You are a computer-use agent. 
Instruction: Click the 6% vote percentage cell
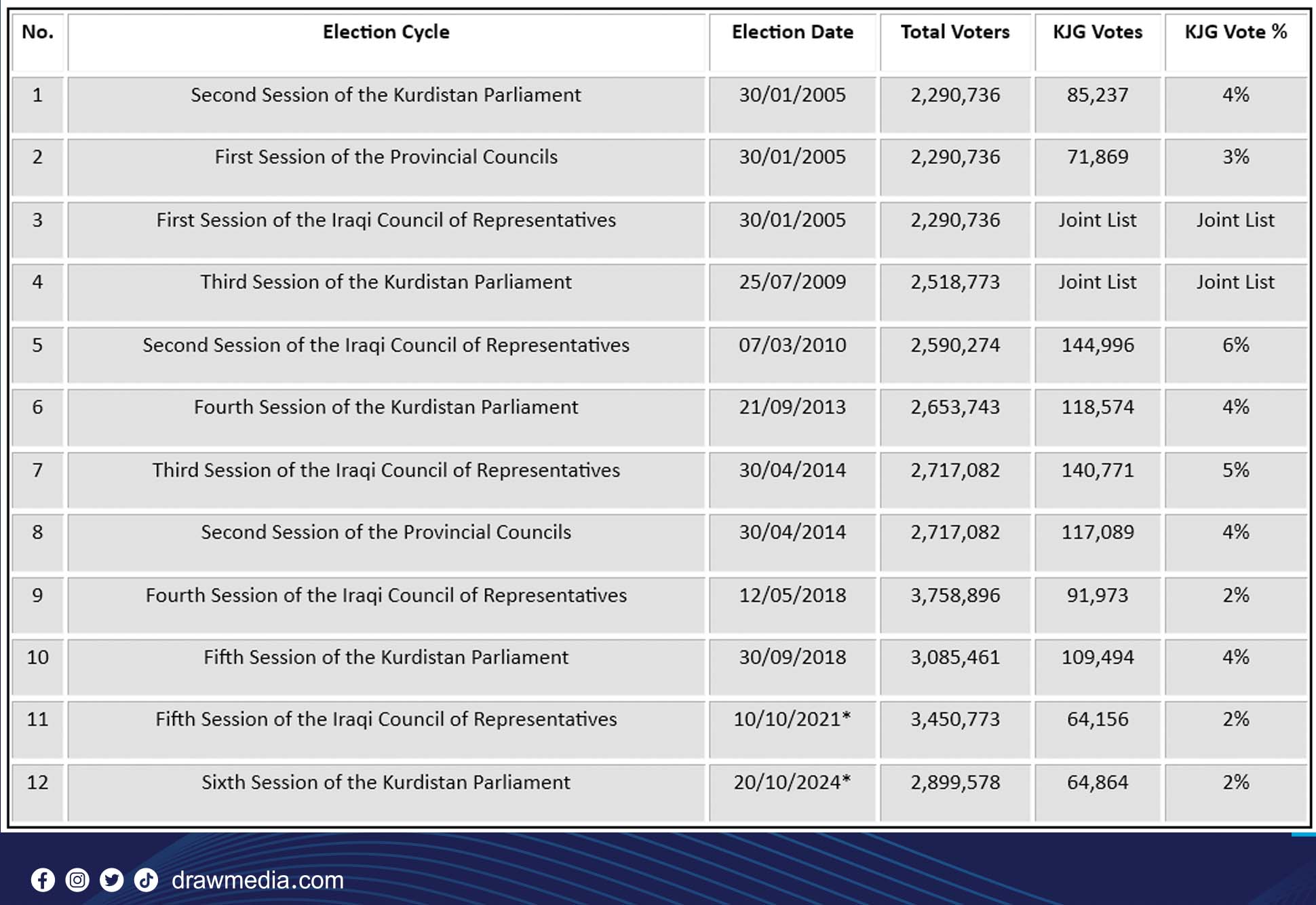1235,345
